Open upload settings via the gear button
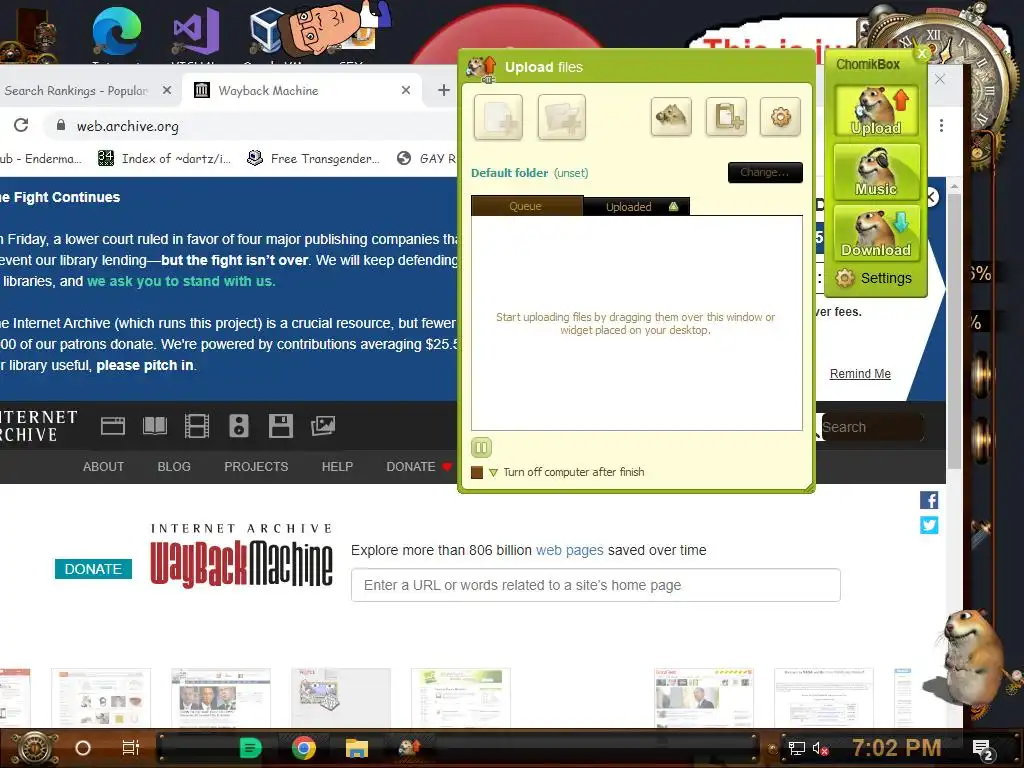 click(x=780, y=118)
